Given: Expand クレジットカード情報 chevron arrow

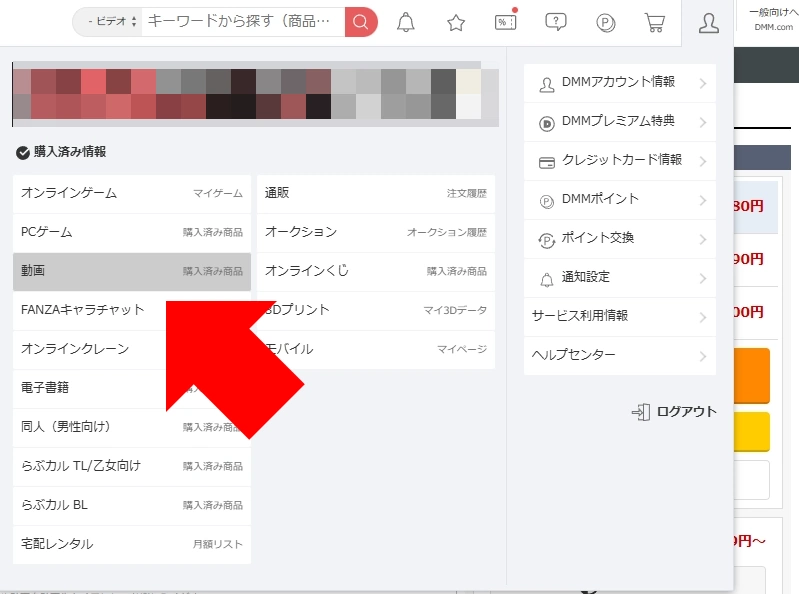Looking at the screenshot, I should (703, 161).
